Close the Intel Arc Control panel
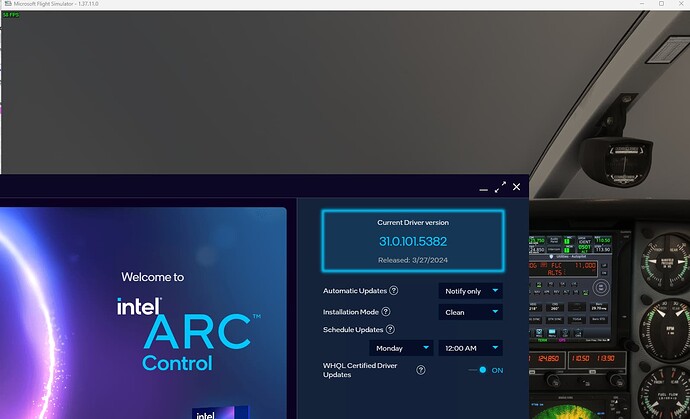690x419 pixels. pos(517,187)
